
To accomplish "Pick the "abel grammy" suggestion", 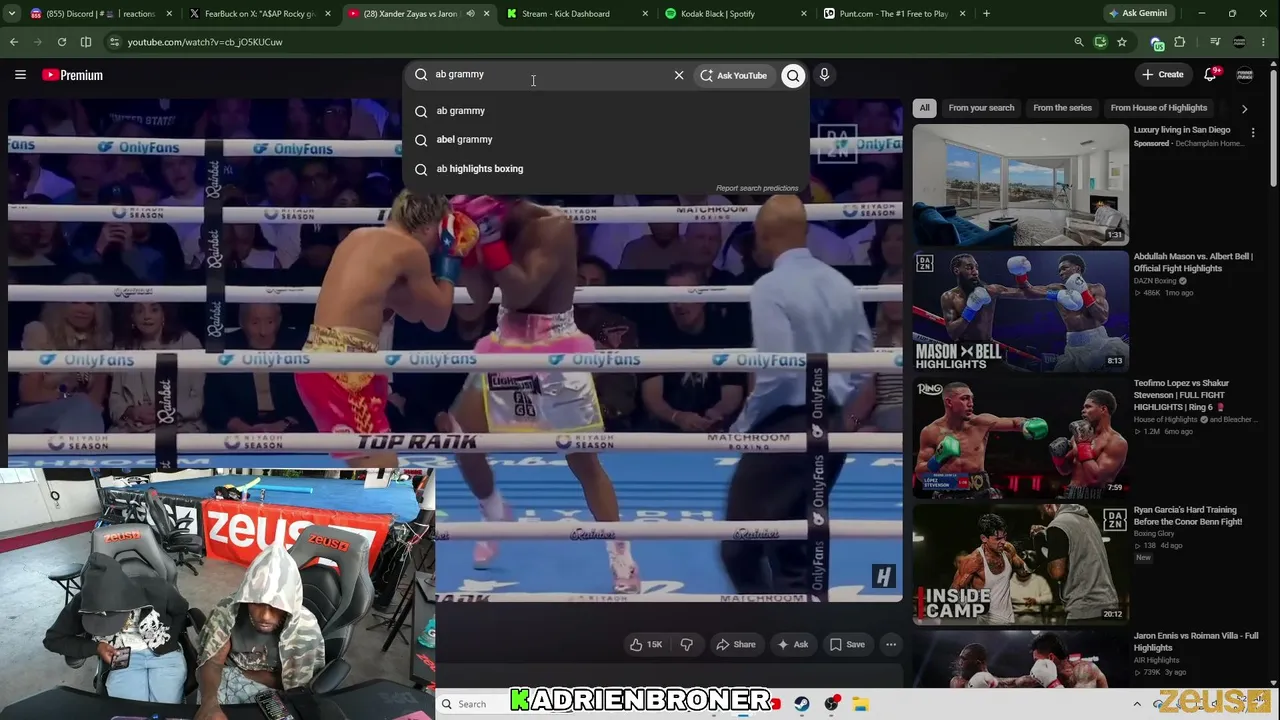I will 605,140.
